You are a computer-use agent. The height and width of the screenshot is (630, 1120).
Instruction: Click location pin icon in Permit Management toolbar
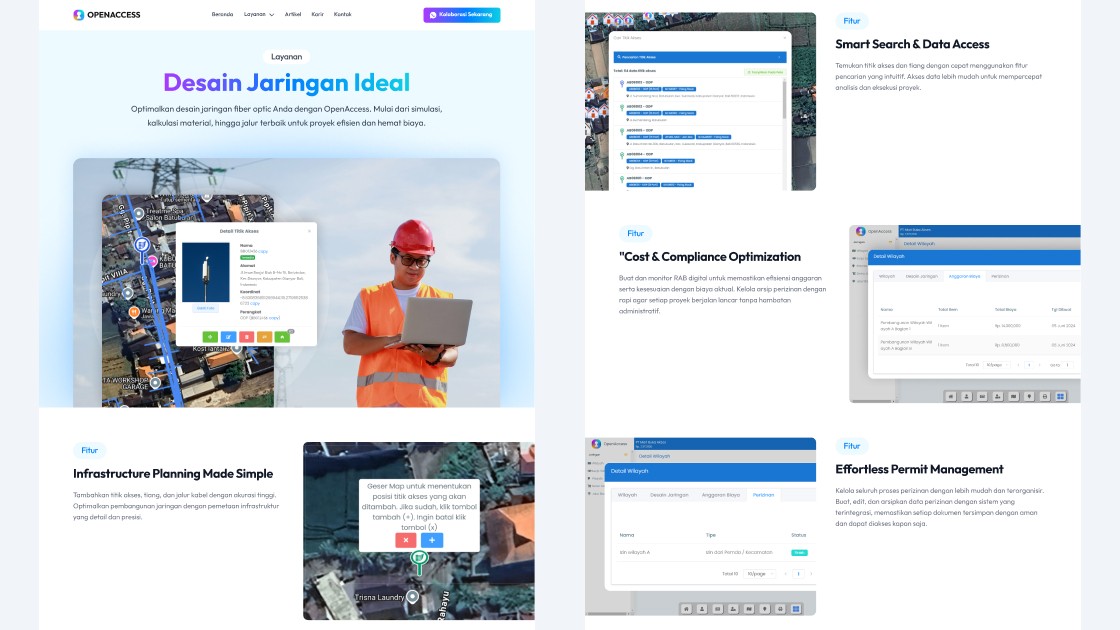point(764,609)
